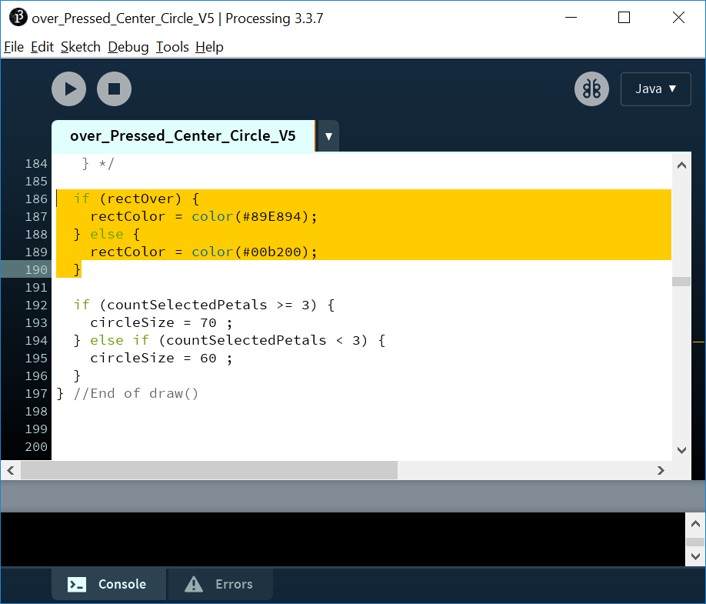Toggle the Debugger butterfly icon

591,89
